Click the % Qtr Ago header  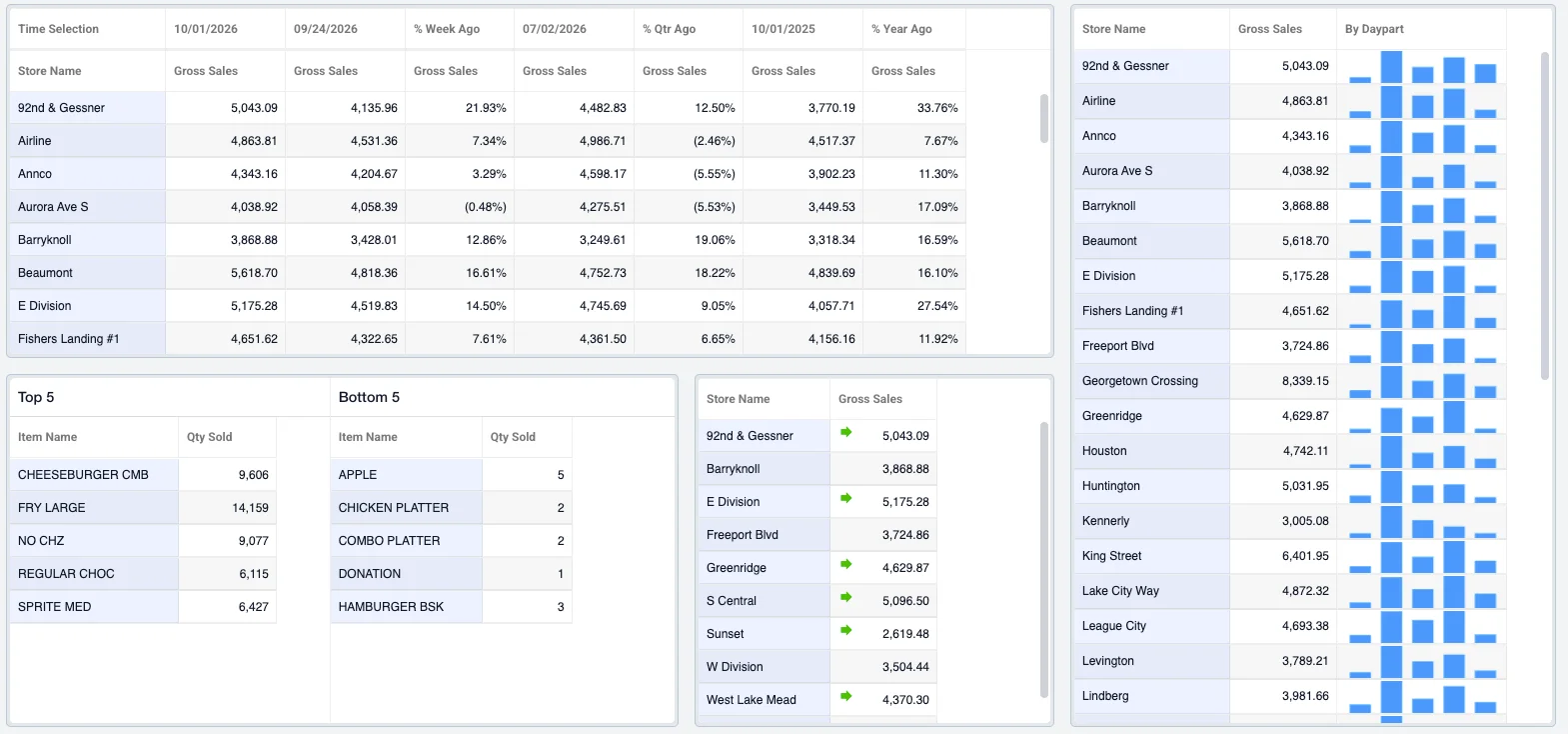coord(669,29)
